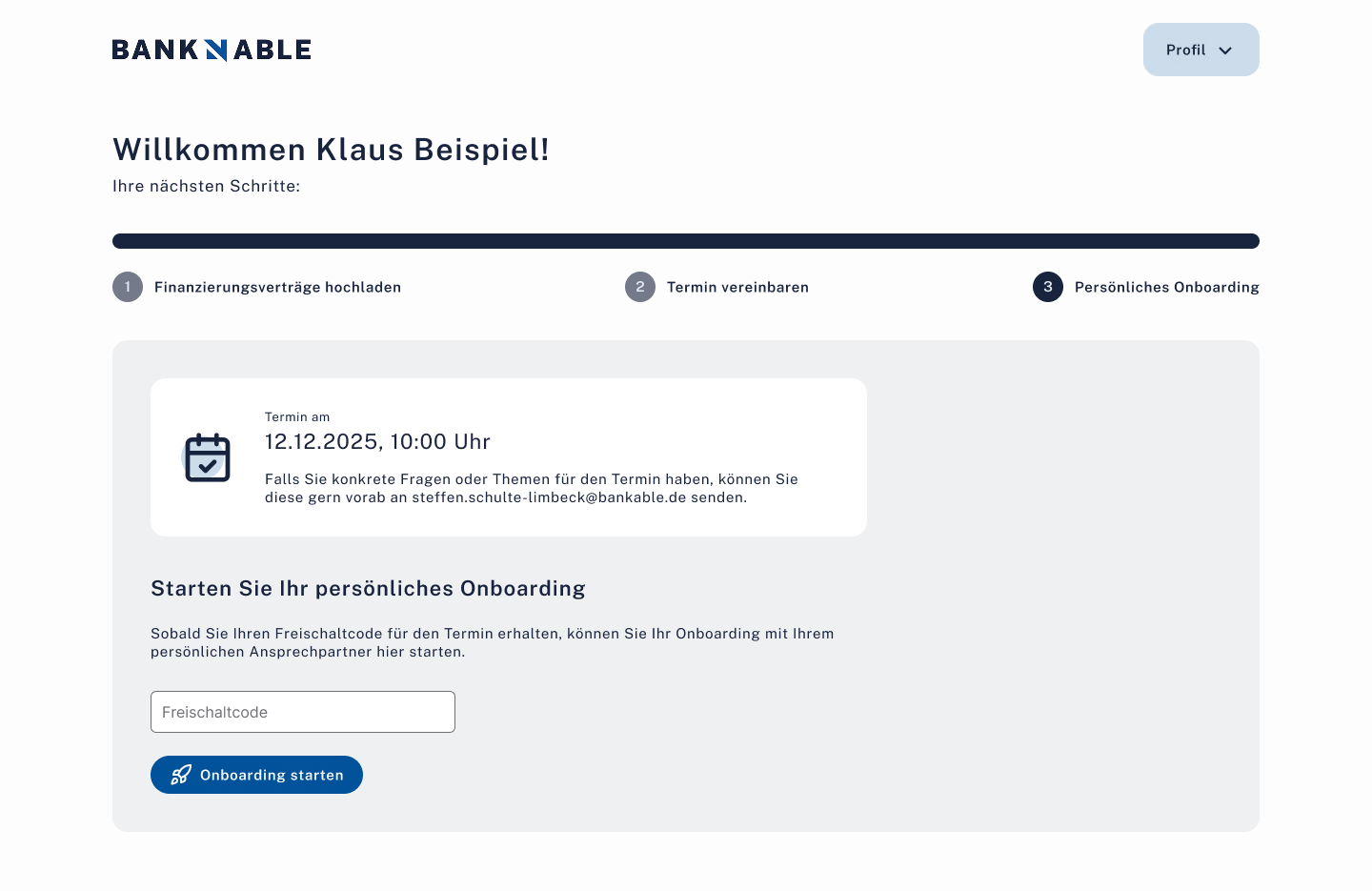Screen dimensions: 1372x891
Task: Click the step 2 number circle
Action: pyautogui.click(x=640, y=287)
